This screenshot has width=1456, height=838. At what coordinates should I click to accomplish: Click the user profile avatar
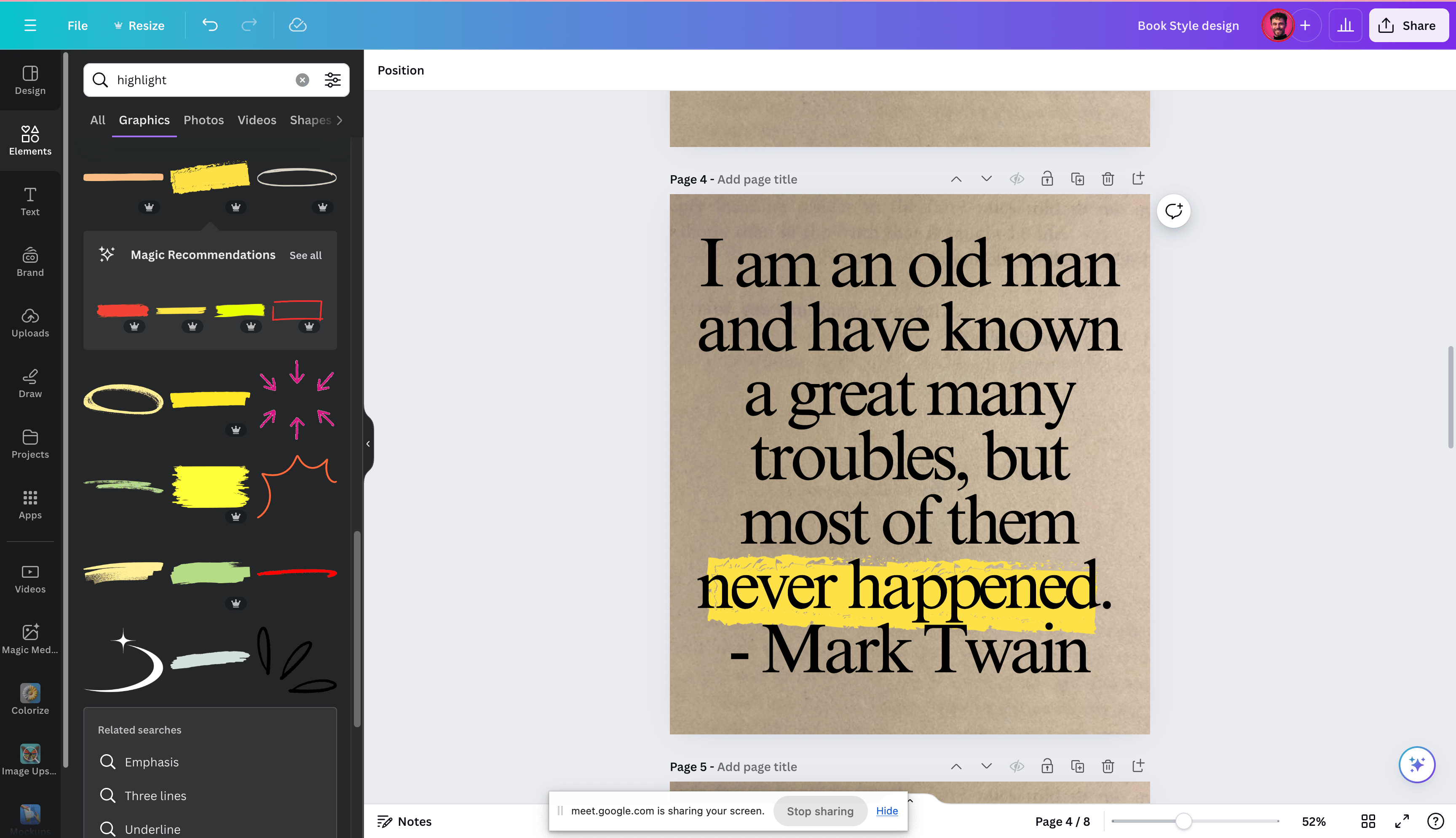point(1277,25)
